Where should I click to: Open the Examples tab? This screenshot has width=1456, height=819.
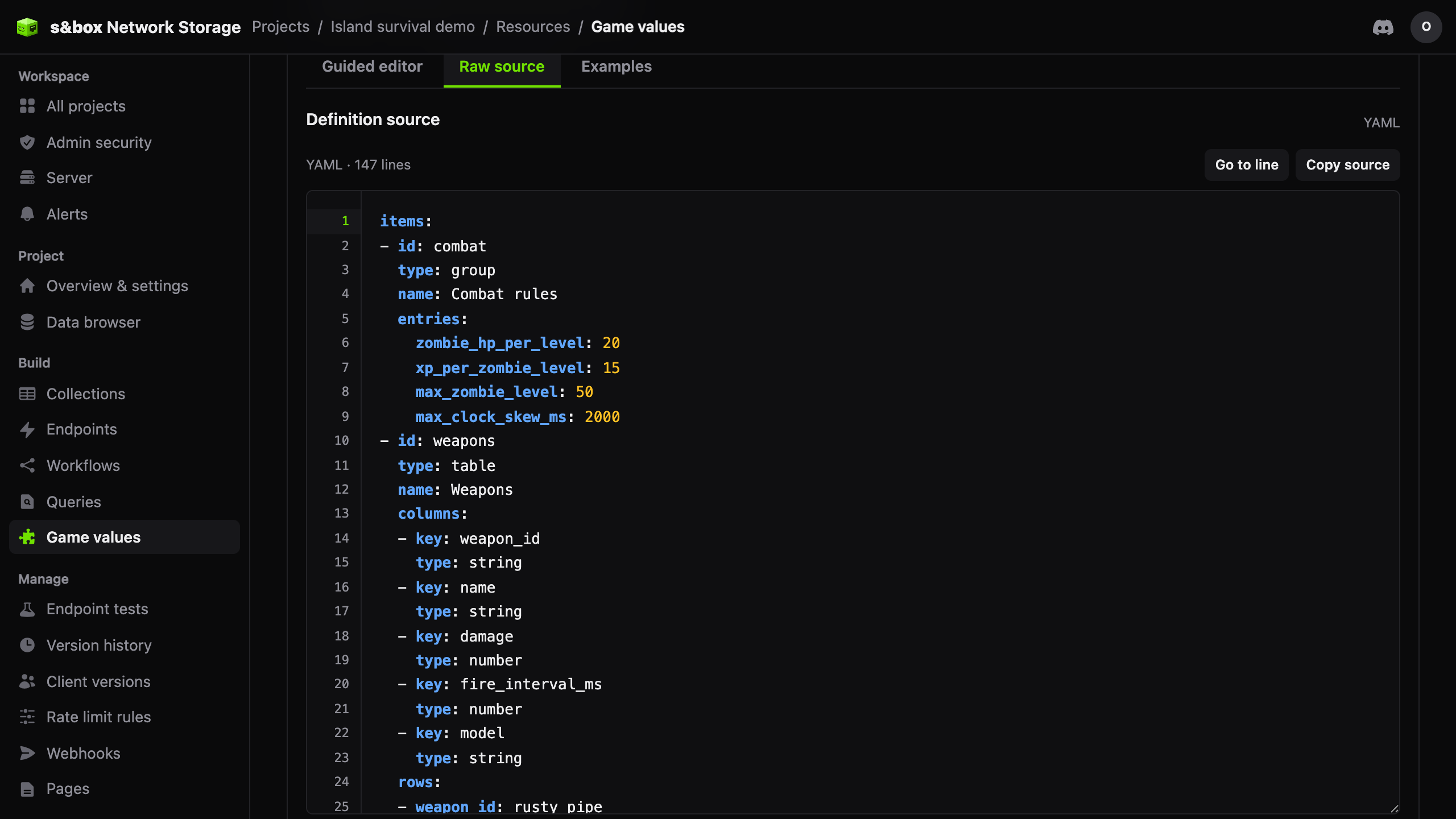[616, 67]
